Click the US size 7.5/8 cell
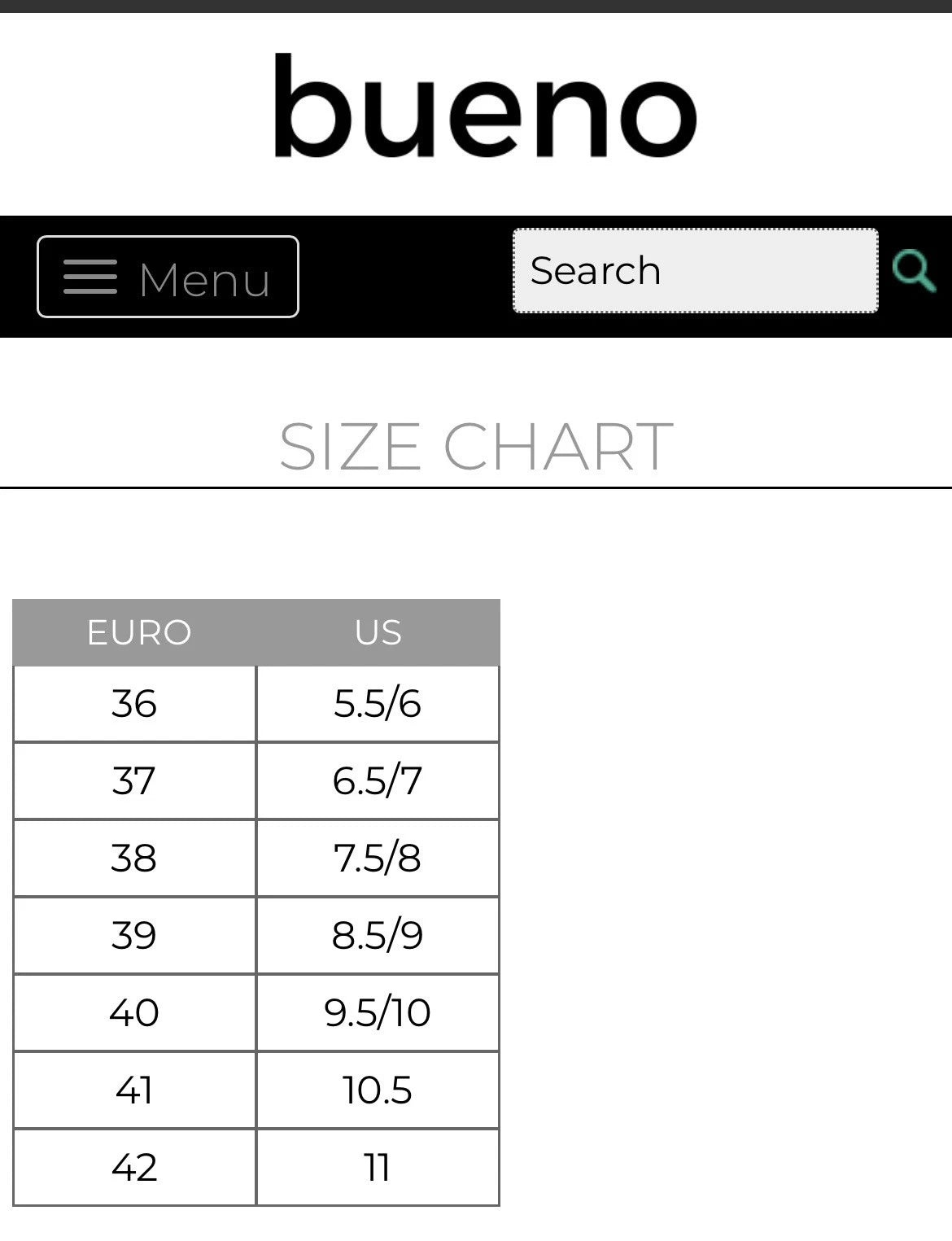 [x=378, y=858]
